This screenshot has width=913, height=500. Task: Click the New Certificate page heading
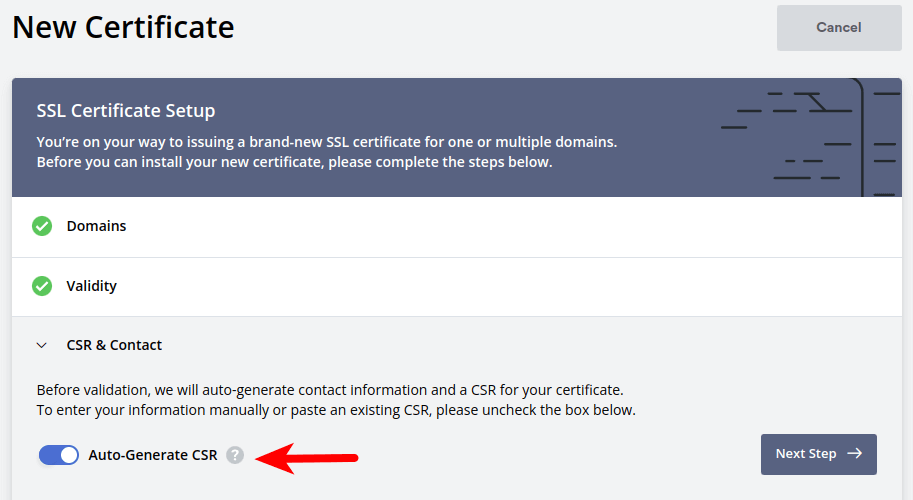click(x=123, y=27)
